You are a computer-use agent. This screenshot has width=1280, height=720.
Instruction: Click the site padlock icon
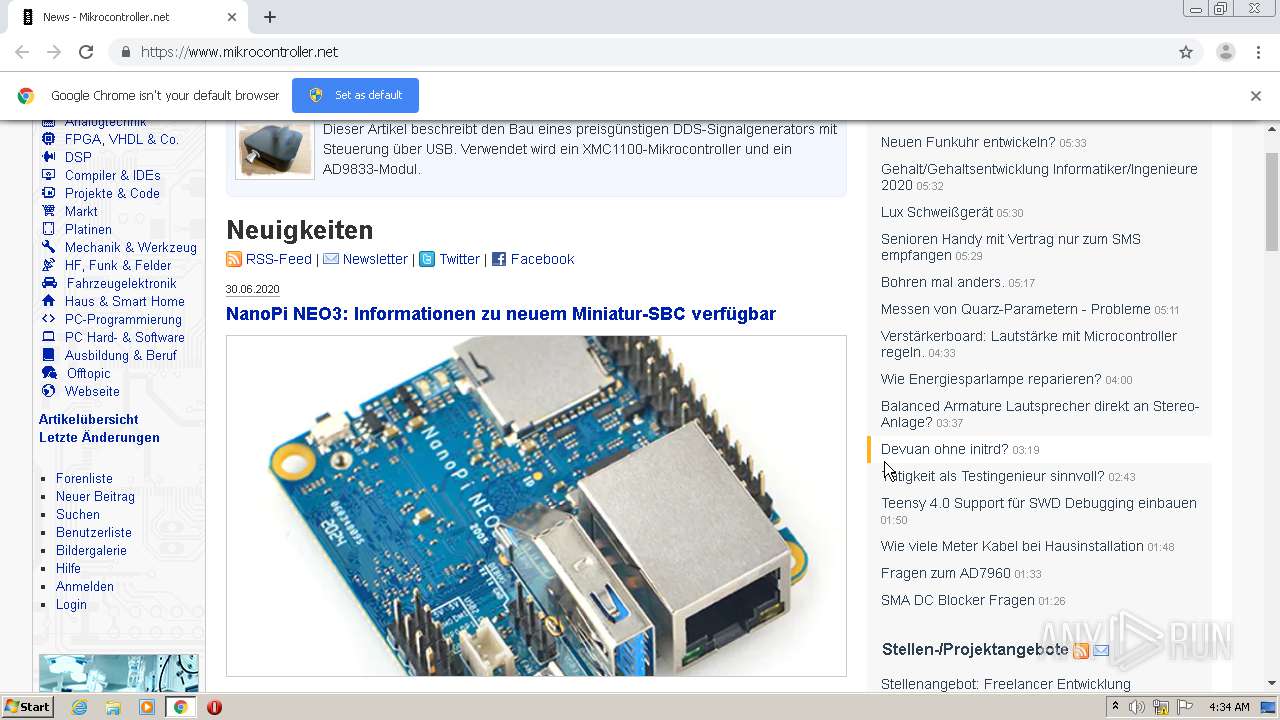pos(125,52)
